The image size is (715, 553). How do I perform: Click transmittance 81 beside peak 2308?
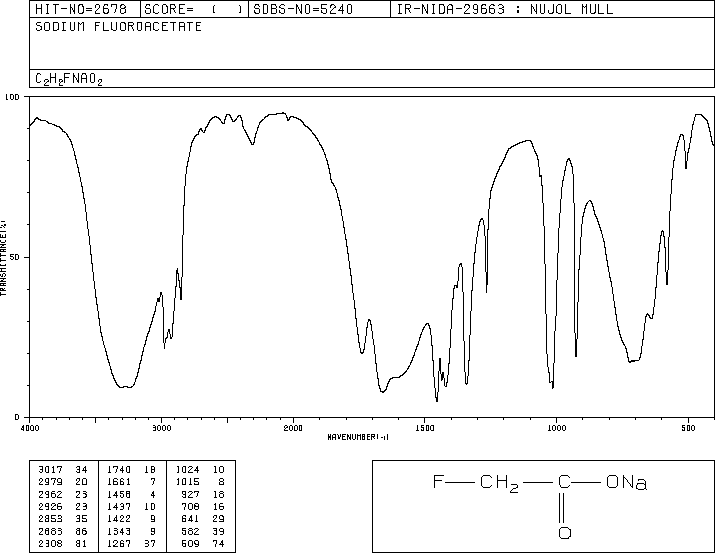pos(82,543)
